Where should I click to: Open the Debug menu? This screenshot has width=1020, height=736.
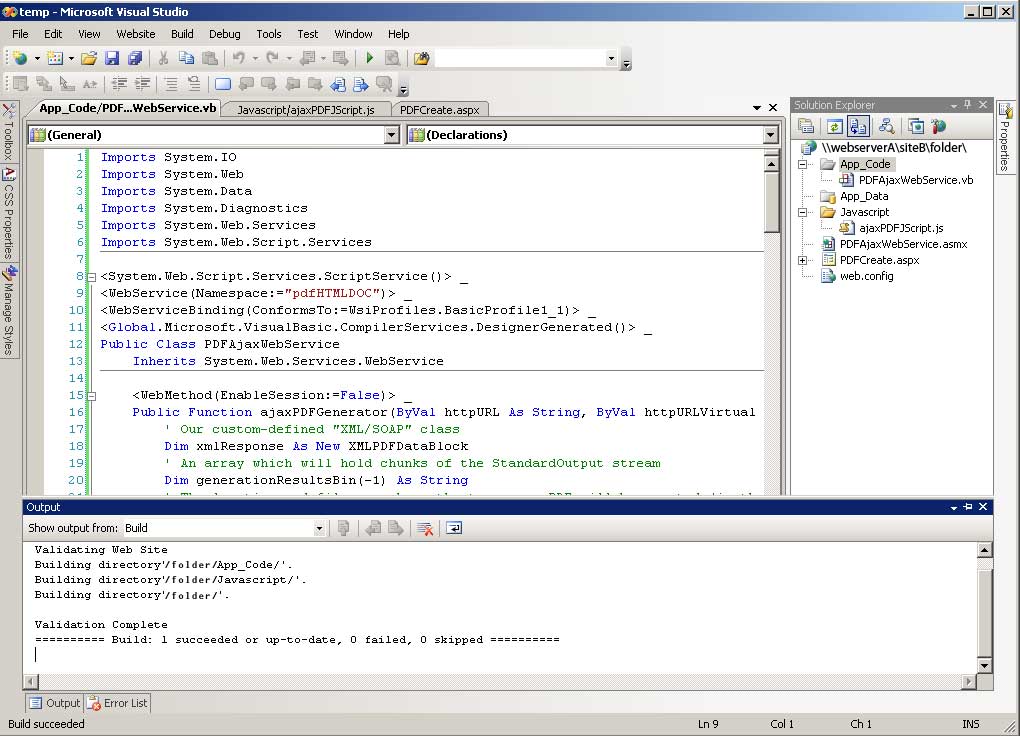[224, 34]
